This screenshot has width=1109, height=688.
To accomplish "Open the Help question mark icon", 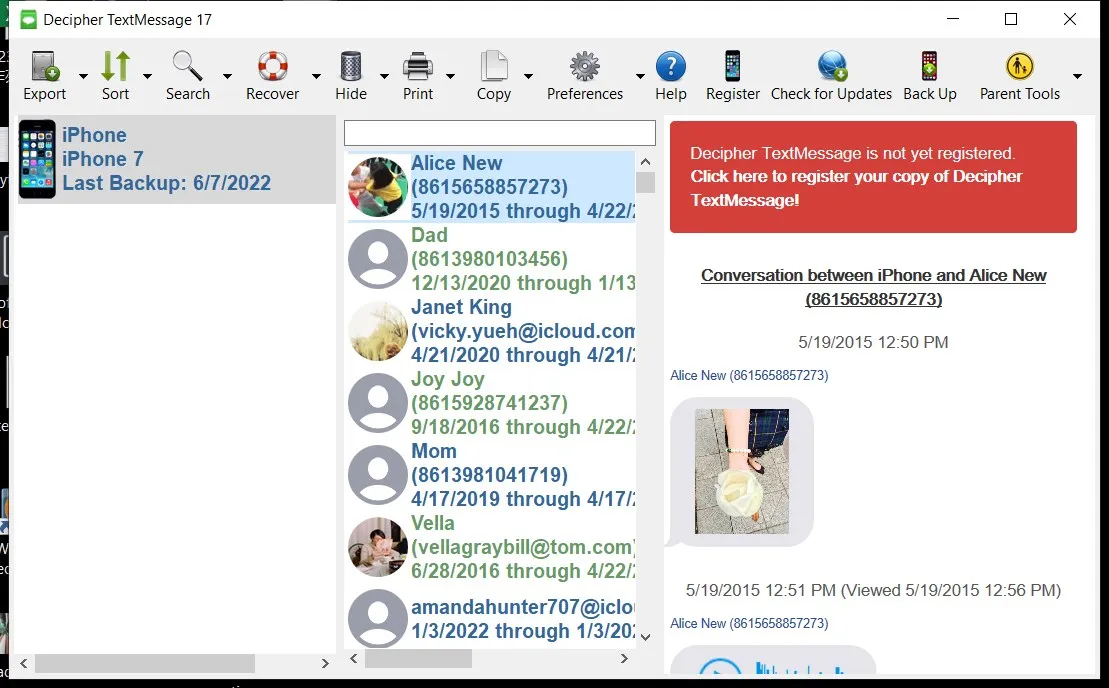I will [670, 66].
